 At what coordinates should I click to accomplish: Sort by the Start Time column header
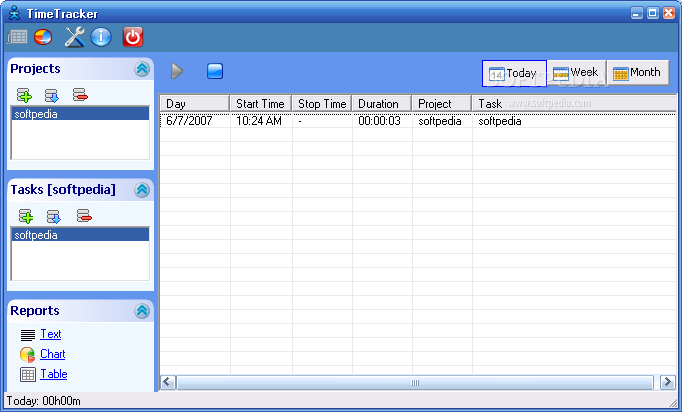[x=260, y=104]
